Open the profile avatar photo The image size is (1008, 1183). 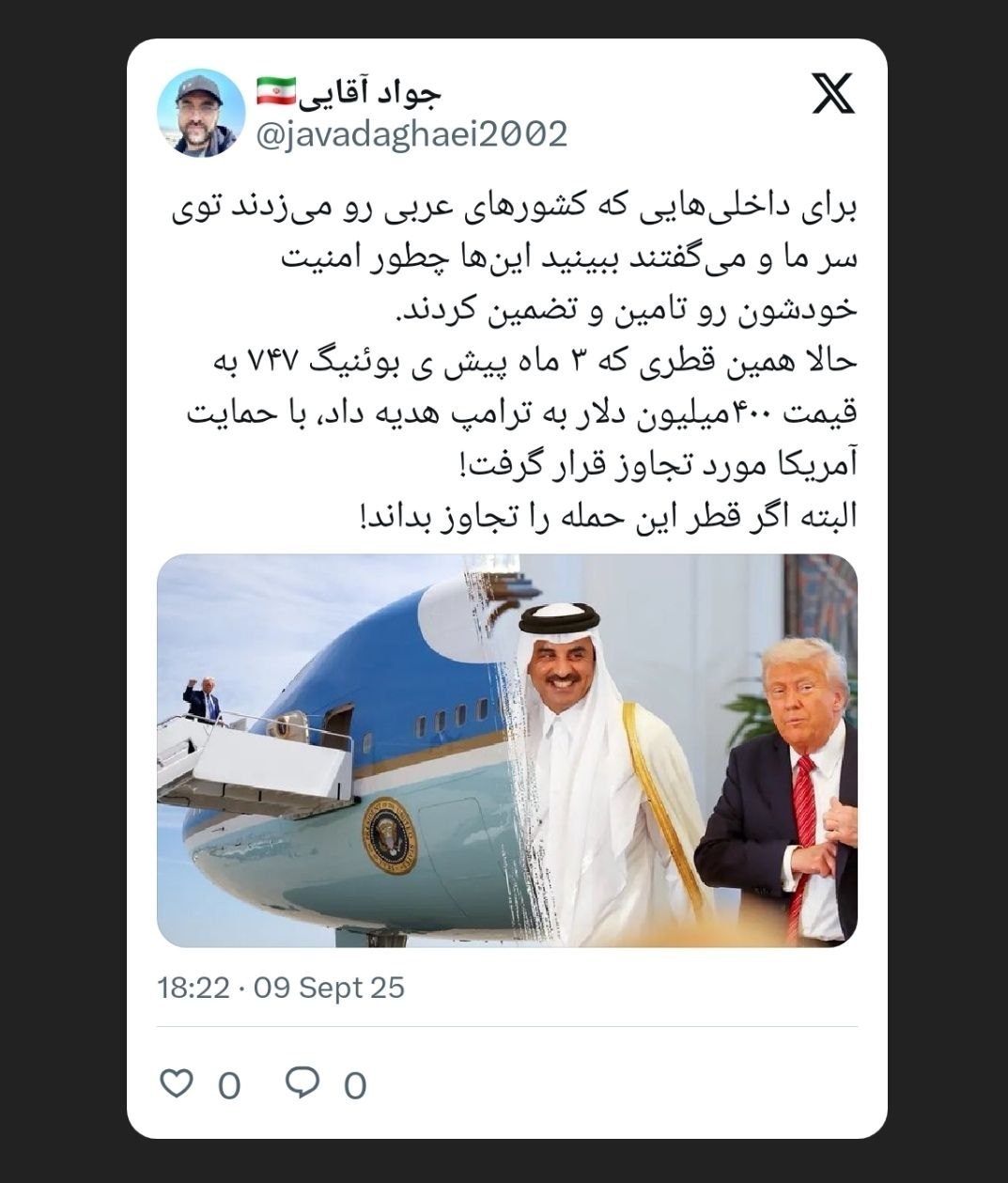point(200,112)
